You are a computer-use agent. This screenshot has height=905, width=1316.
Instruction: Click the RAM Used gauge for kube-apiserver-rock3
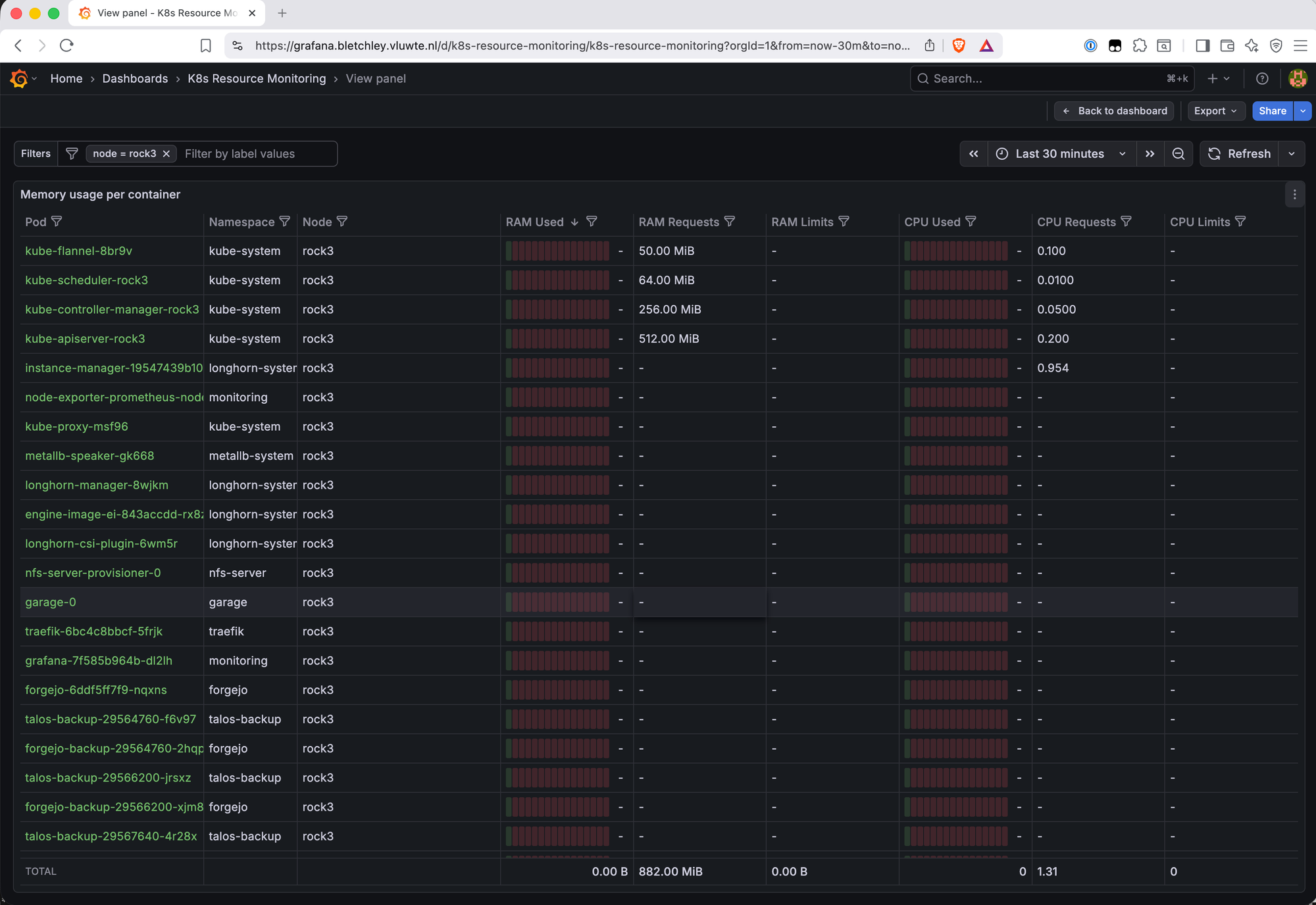[x=557, y=339]
